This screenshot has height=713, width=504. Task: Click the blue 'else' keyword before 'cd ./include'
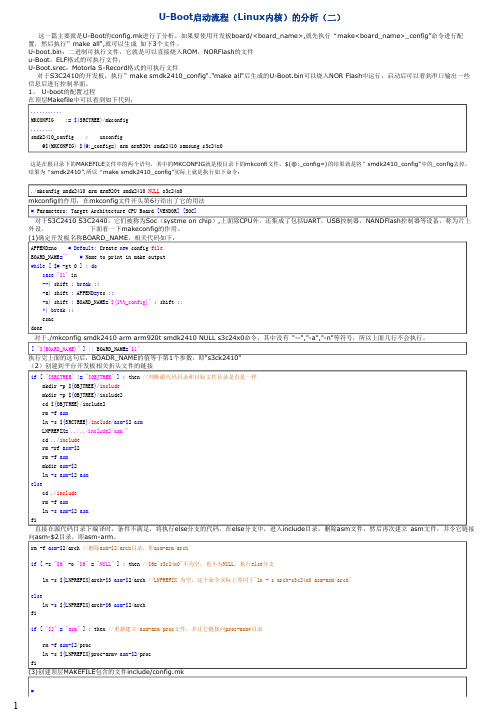36,484
